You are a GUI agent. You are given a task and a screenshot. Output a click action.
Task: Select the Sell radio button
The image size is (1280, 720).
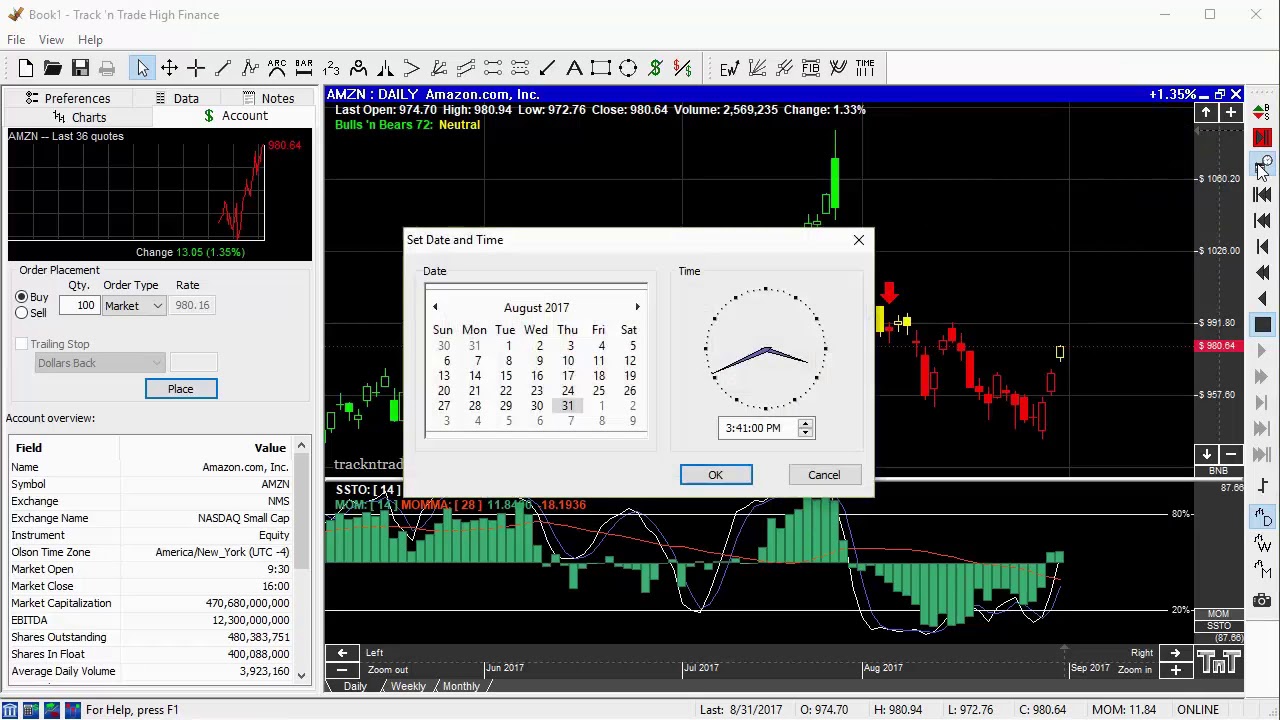click(x=22, y=313)
